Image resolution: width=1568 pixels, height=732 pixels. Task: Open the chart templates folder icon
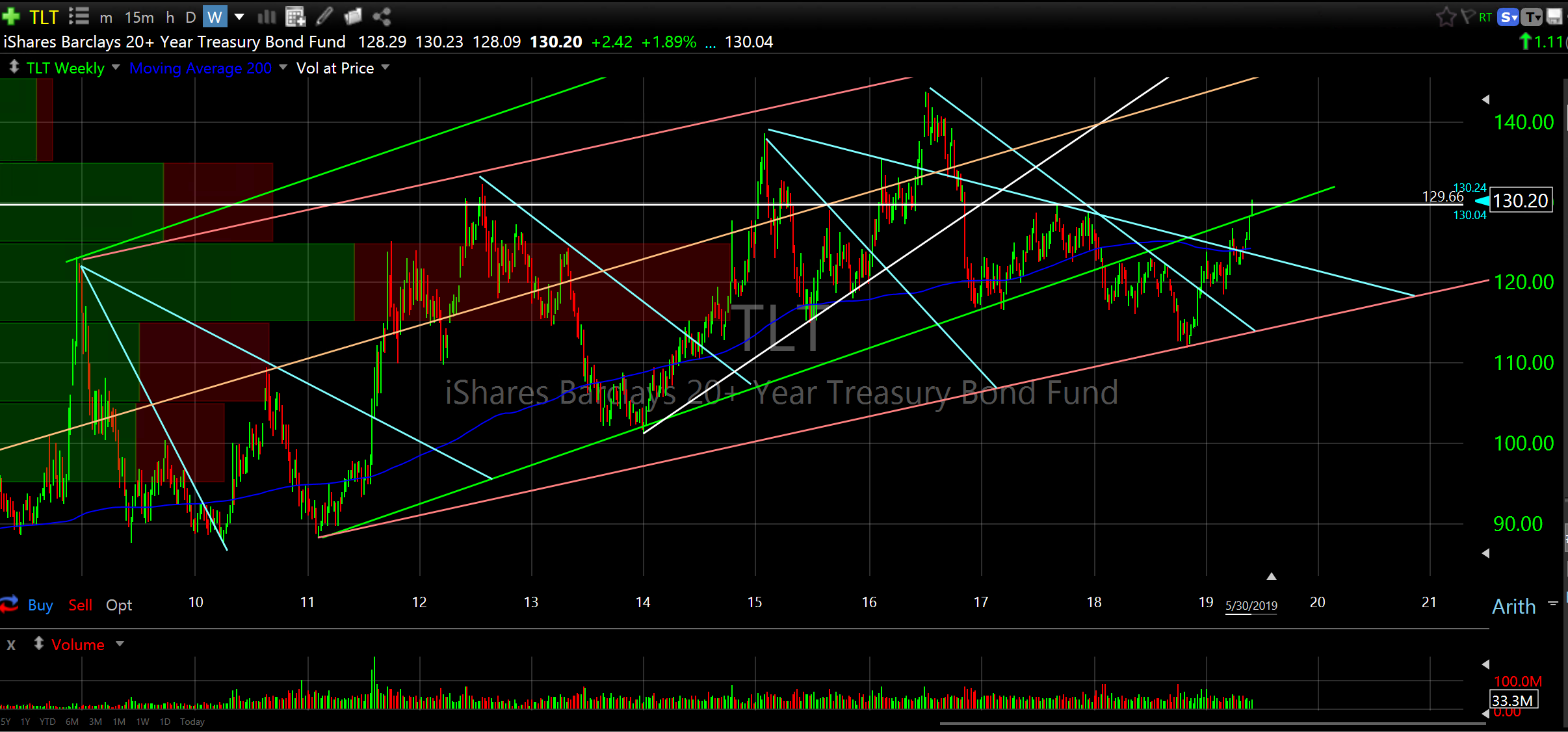click(353, 17)
